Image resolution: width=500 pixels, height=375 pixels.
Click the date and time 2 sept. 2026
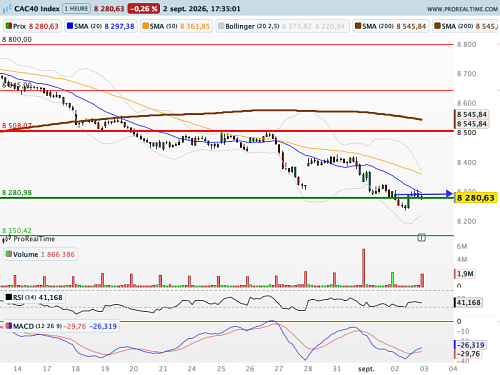pos(202,9)
